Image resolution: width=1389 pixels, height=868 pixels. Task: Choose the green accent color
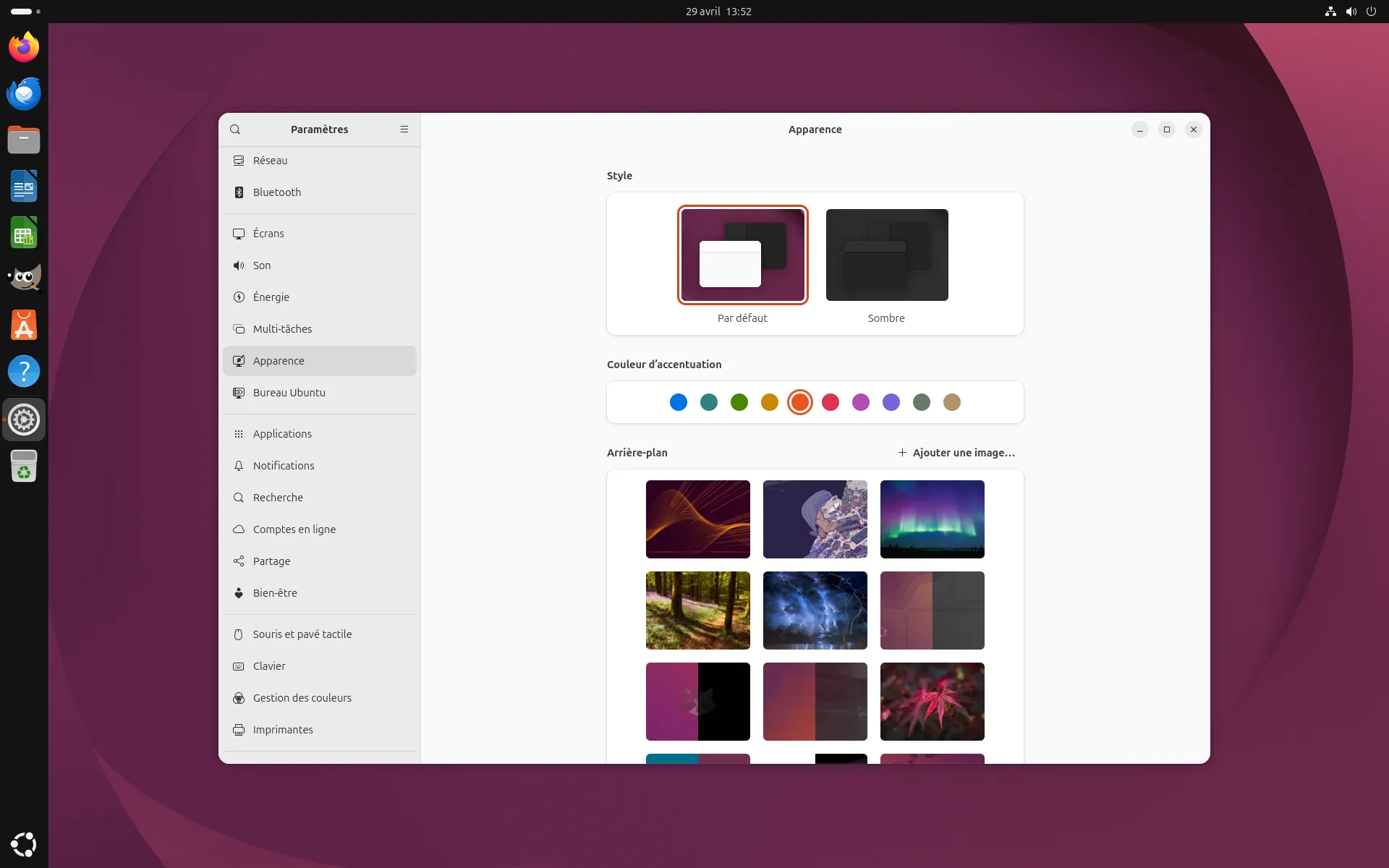739,402
